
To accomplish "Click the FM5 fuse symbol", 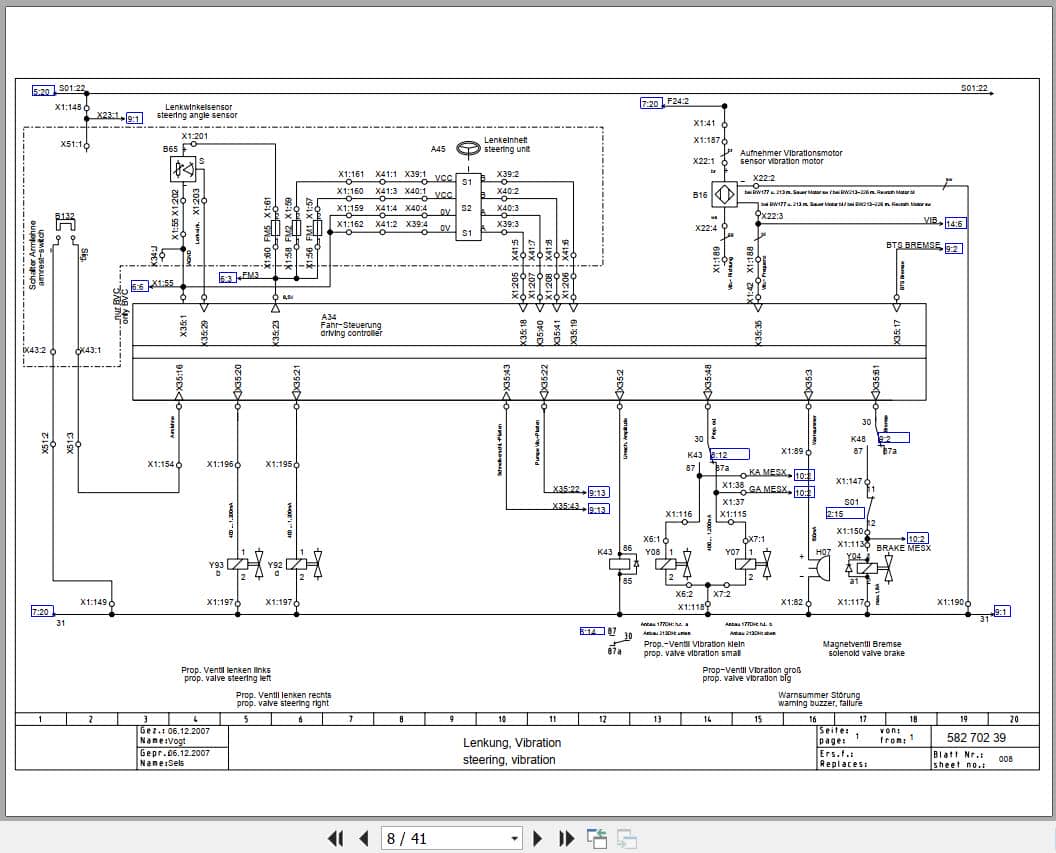I will [x=275, y=228].
